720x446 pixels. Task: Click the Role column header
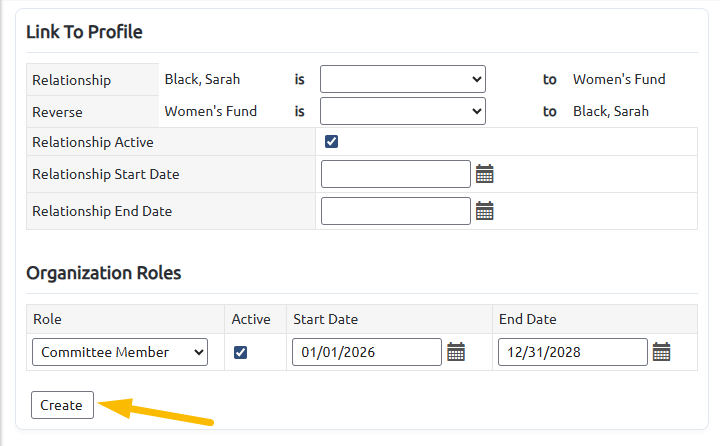pos(47,319)
